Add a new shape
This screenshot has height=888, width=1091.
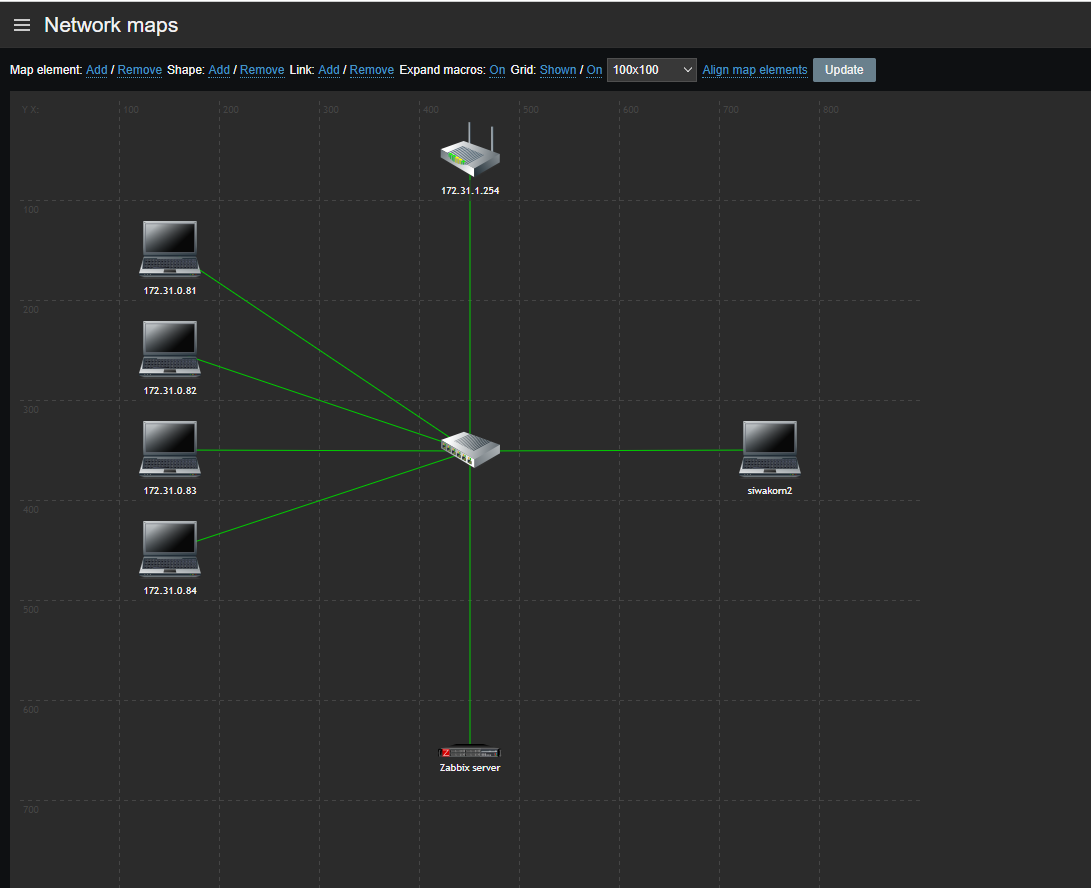tap(219, 70)
